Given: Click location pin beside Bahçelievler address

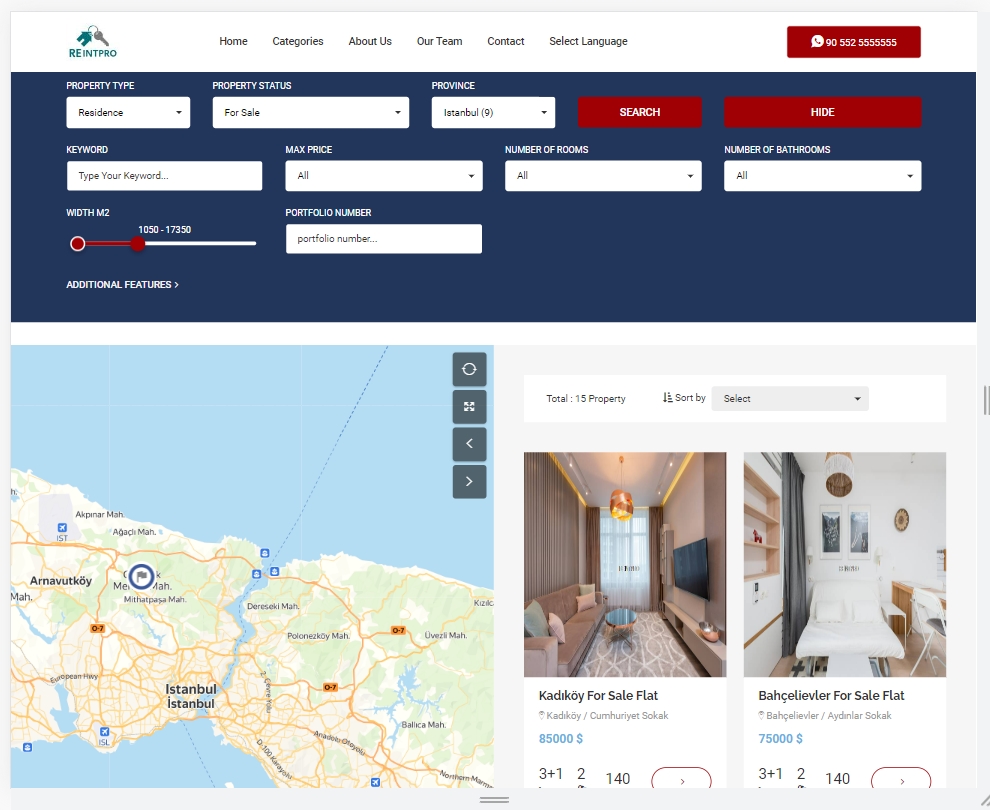Looking at the screenshot, I should tap(761, 715).
